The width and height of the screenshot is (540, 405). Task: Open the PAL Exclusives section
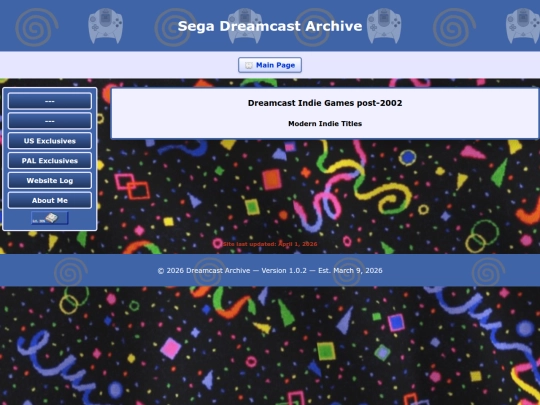point(50,161)
